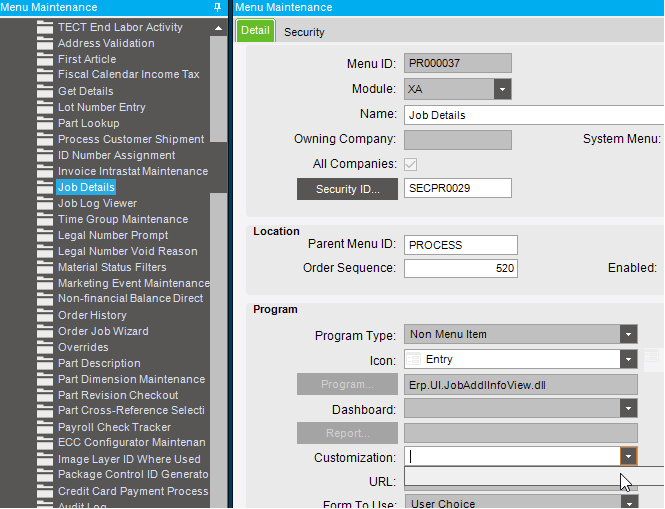Image resolution: width=665 pixels, height=509 pixels.
Task: Open the Module dropdown
Action: point(502,89)
